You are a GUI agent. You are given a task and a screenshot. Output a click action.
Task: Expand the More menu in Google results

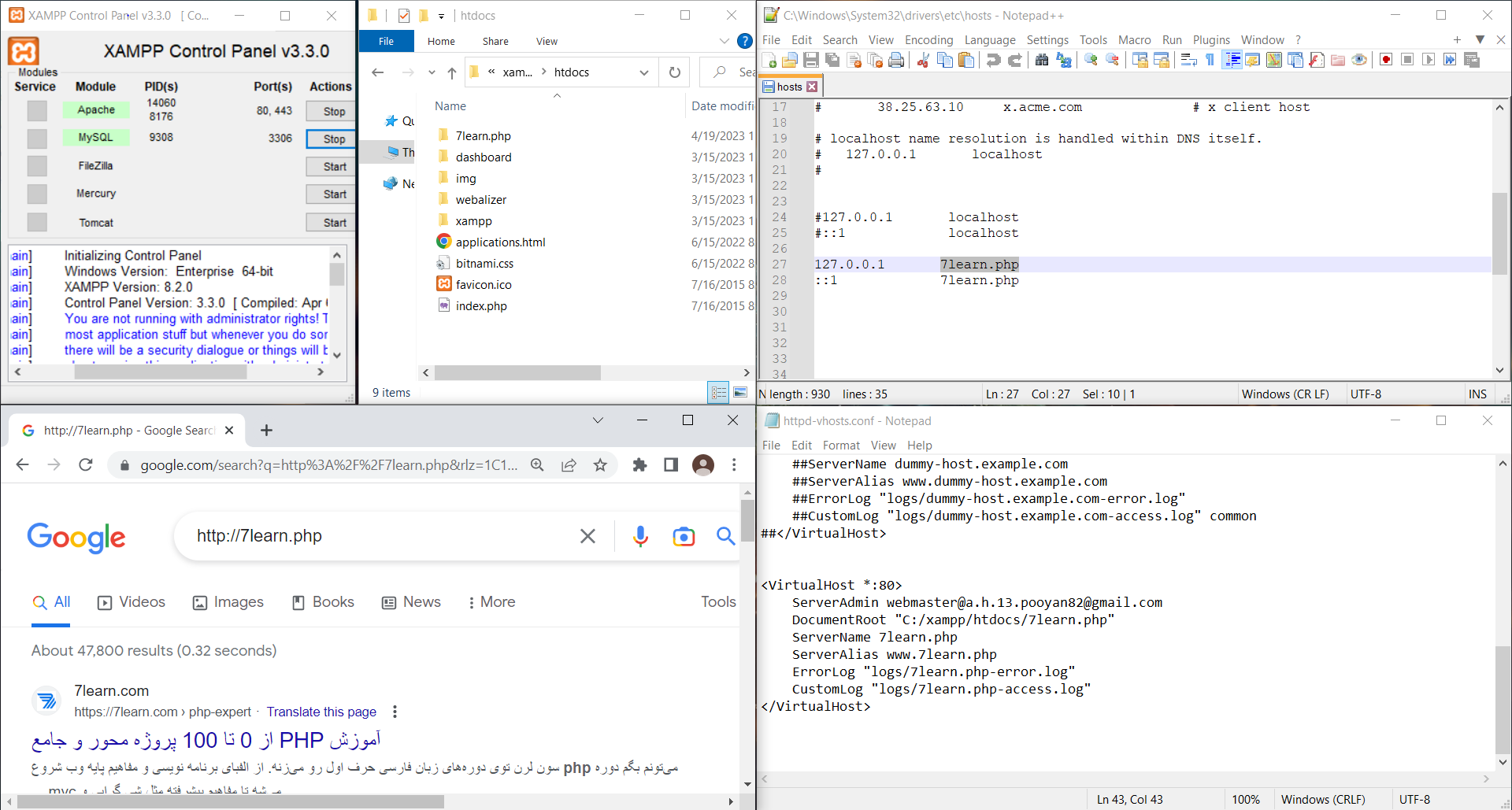[x=491, y=602]
